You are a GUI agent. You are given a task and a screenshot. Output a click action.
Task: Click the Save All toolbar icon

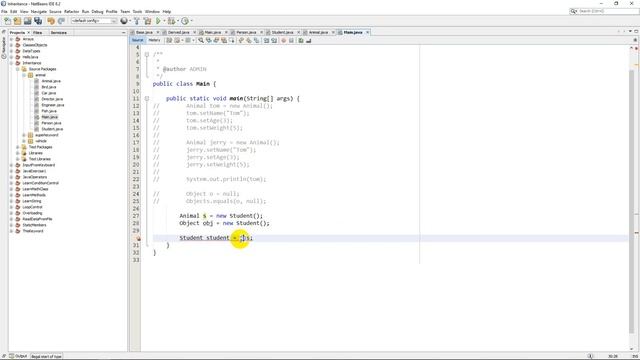point(38,21)
